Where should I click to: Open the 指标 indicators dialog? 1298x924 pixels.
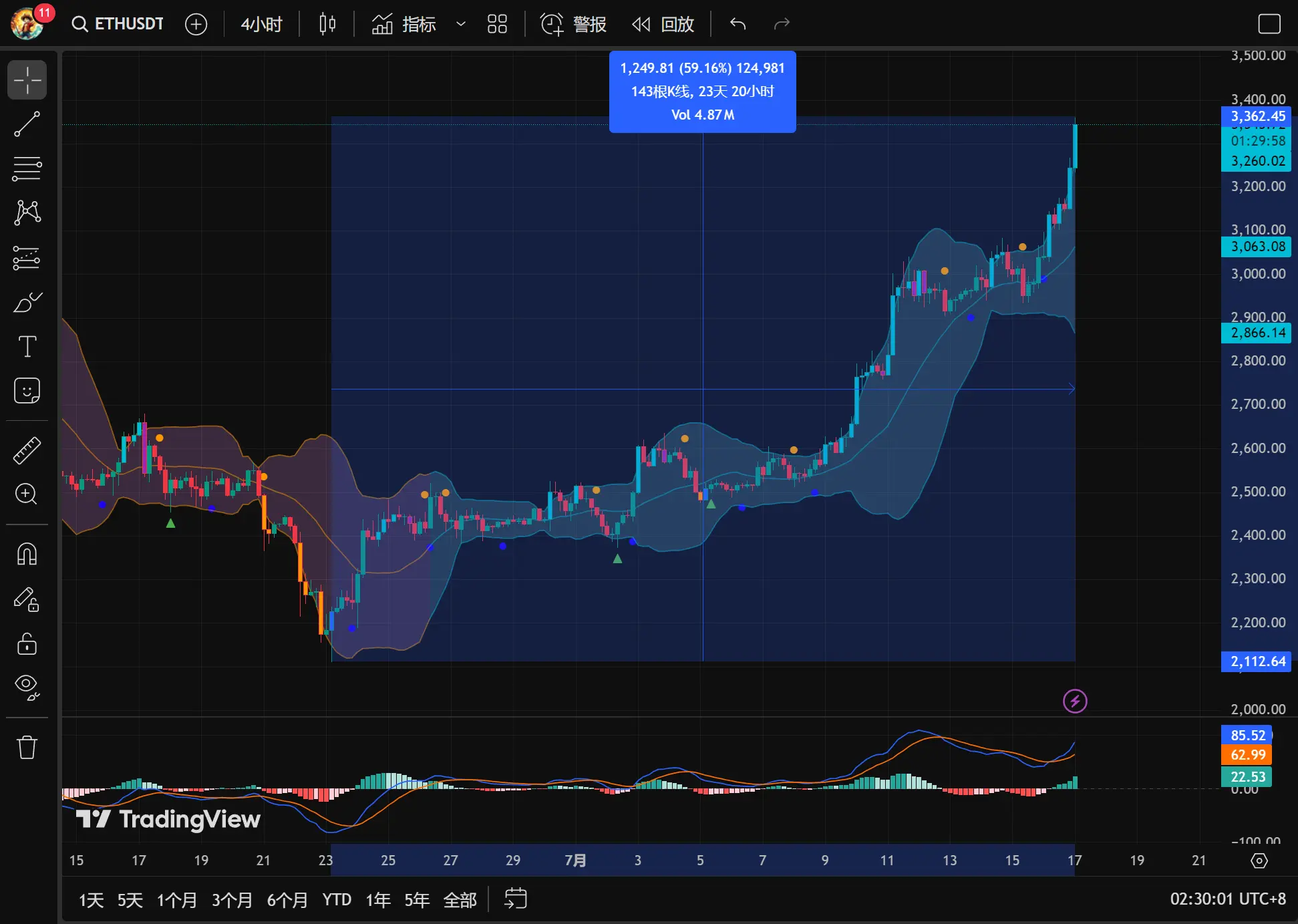point(403,25)
